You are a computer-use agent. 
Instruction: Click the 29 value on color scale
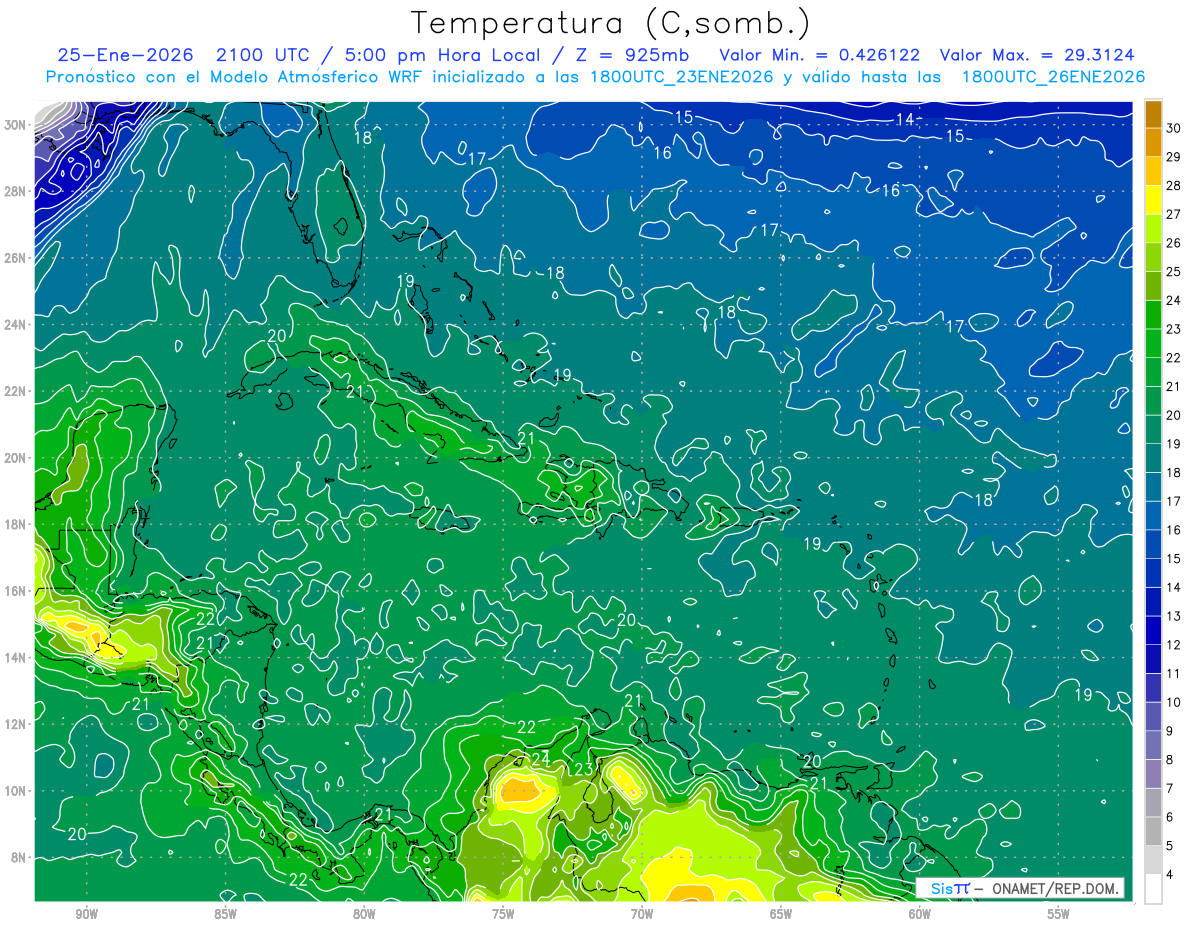pos(1174,157)
